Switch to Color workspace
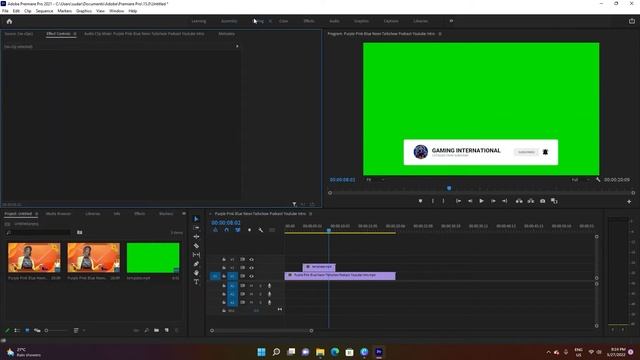The height and width of the screenshot is (360, 640). click(283, 21)
